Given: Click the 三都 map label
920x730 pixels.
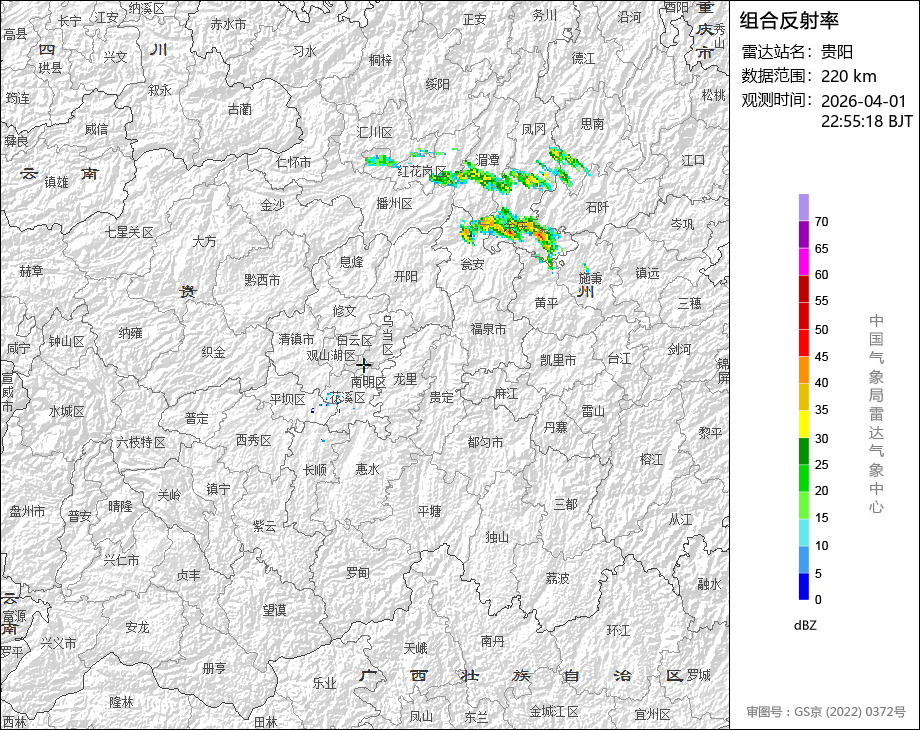Looking at the screenshot, I should click(x=566, y=504).
